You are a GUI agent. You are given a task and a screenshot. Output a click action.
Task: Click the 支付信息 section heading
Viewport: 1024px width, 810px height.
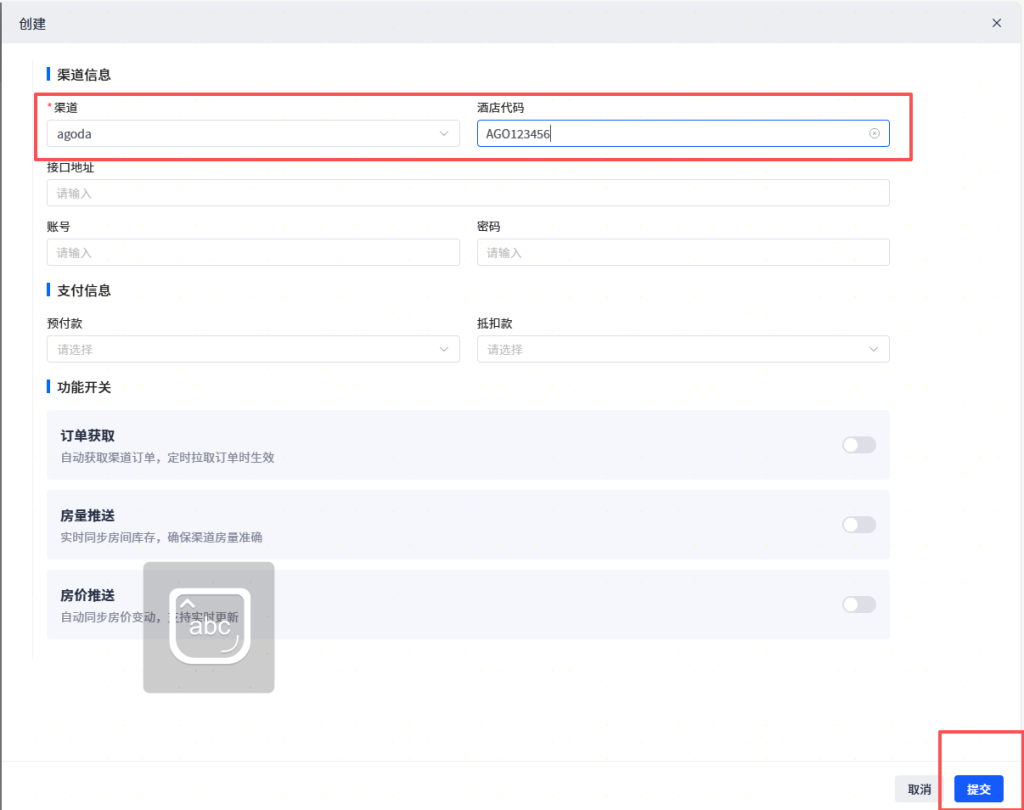coord(84,290)
